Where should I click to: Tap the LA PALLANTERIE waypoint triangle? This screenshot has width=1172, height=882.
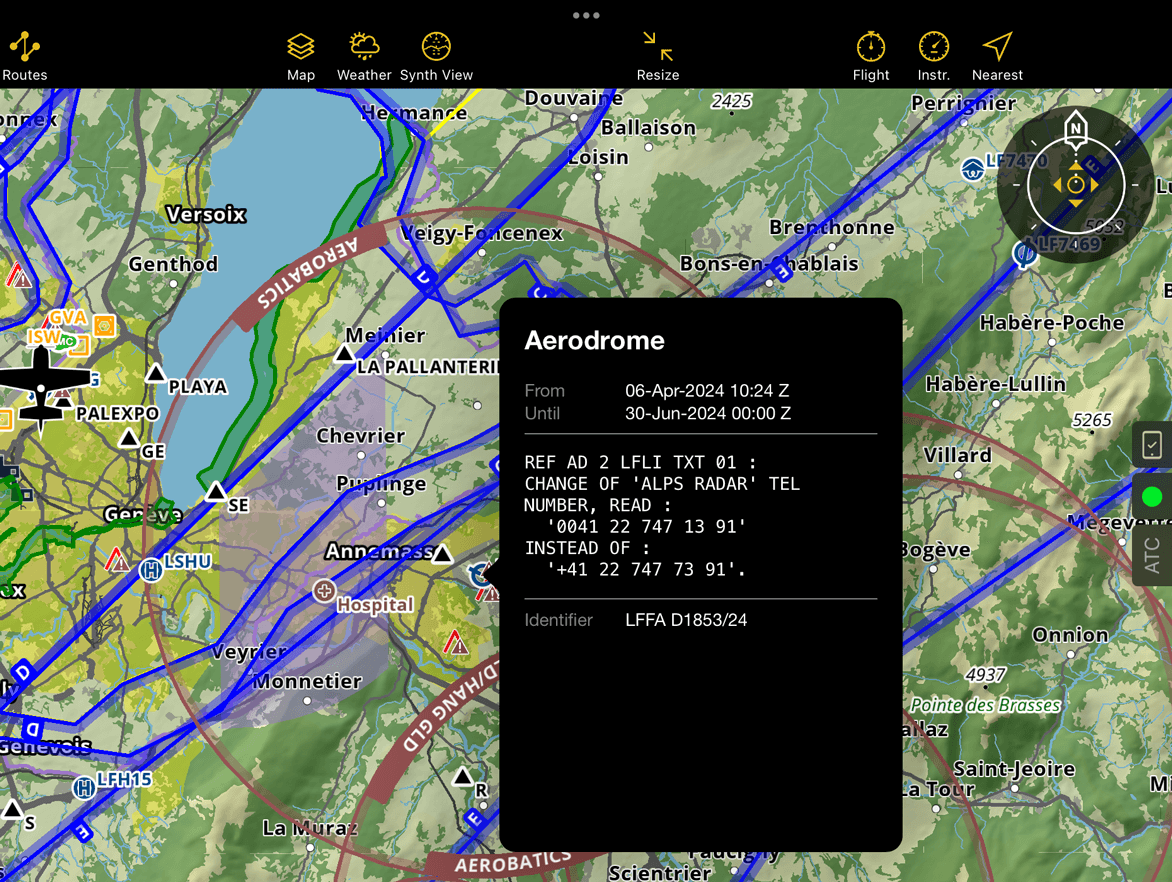344,353
